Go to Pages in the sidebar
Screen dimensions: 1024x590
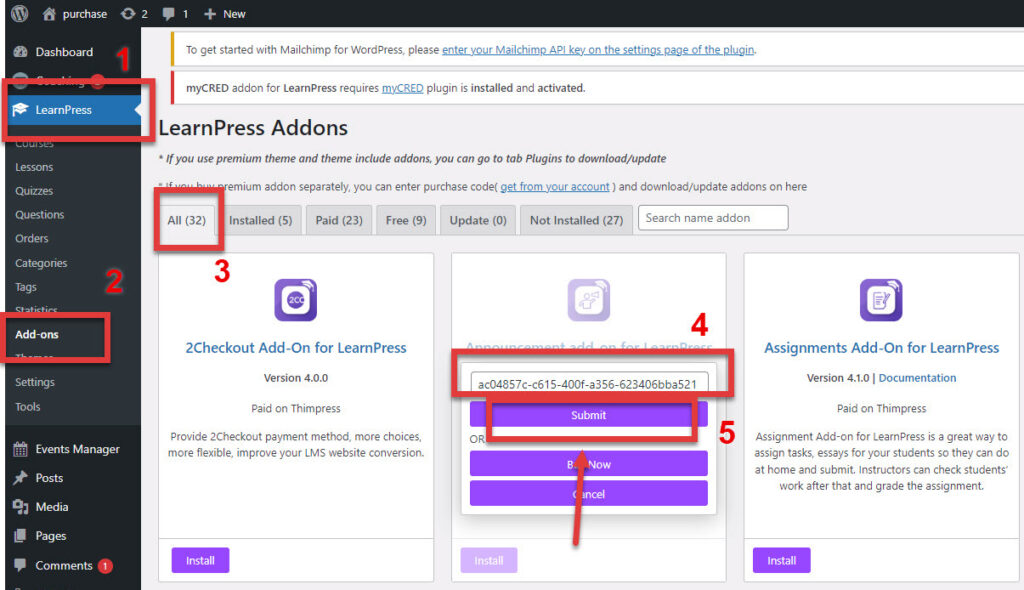point(50,536)
